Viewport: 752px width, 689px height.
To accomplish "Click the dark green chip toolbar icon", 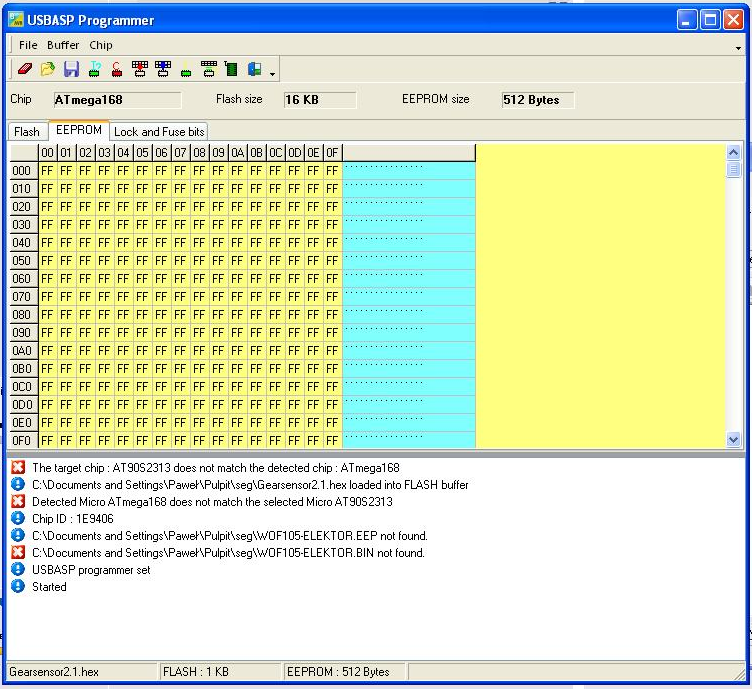I will [x=231, y=70].
